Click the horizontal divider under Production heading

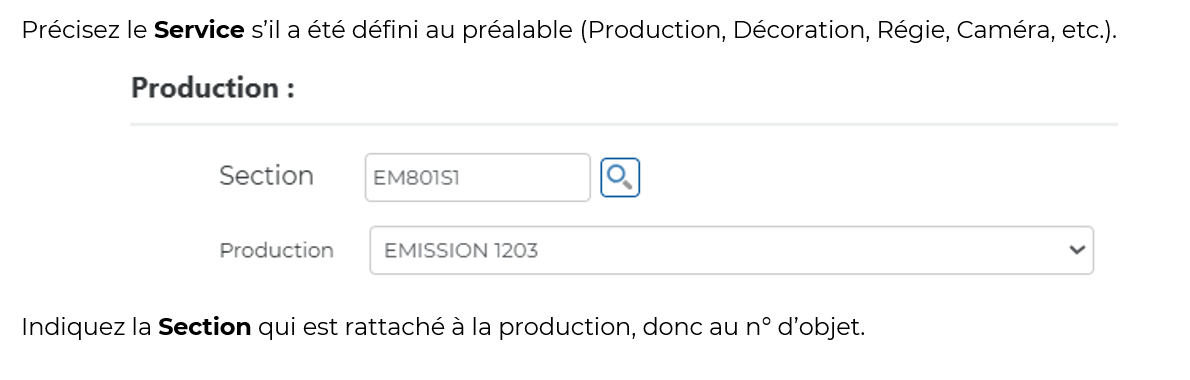624,124
